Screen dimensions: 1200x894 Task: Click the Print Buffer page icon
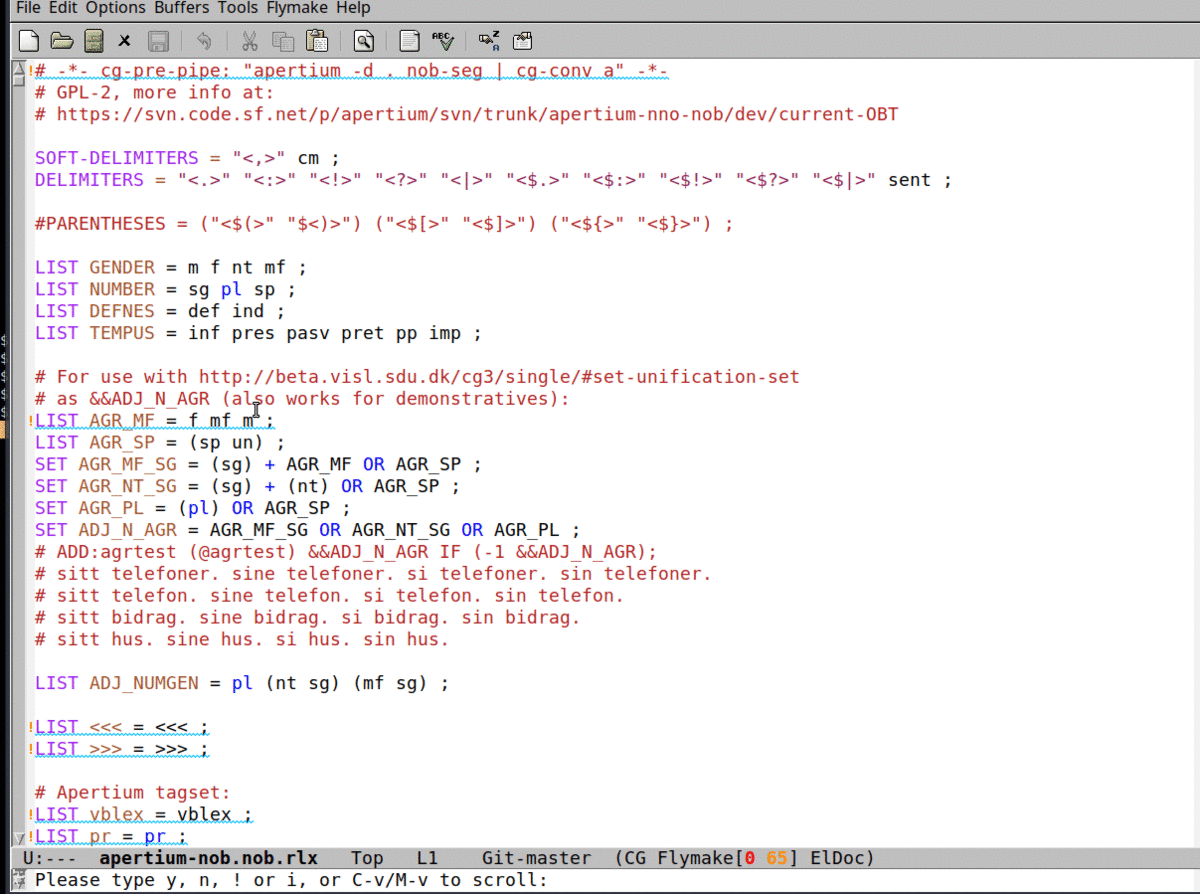[409, 41]
